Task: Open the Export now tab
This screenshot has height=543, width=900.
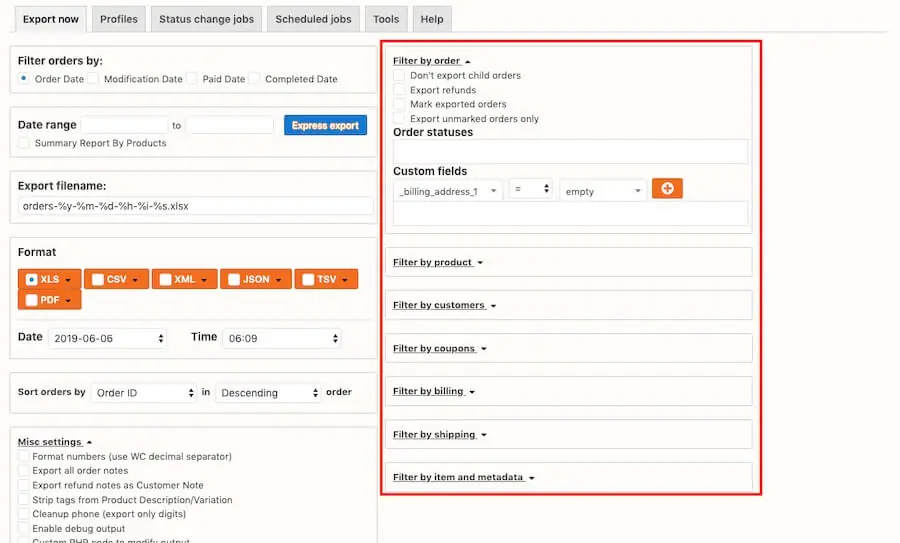Action: [51, 19]
